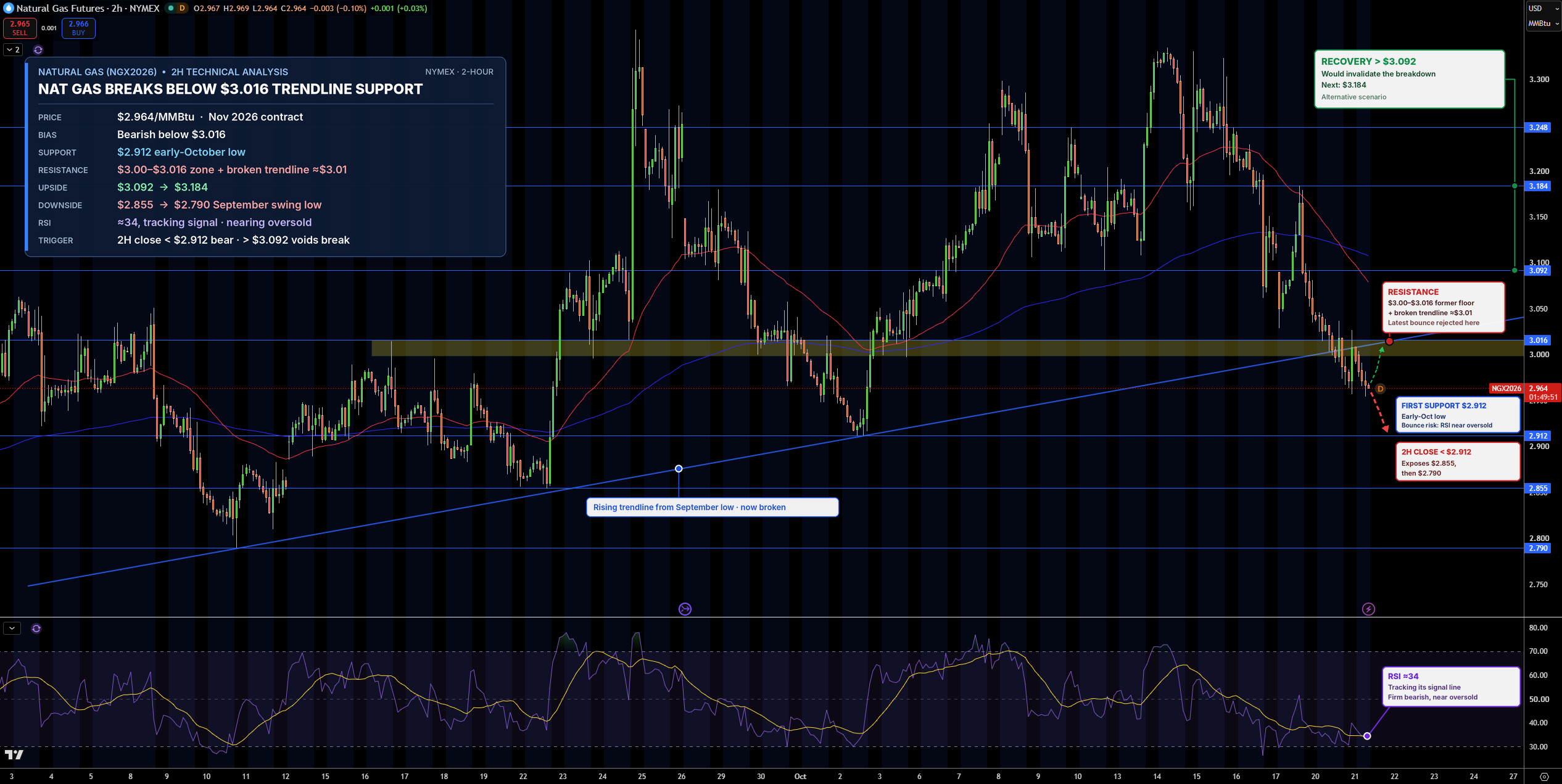The width and height of the screenshot is (1562, 784).
Task: Collapse the RSI pane legend chevron
Action: (12, 629)
